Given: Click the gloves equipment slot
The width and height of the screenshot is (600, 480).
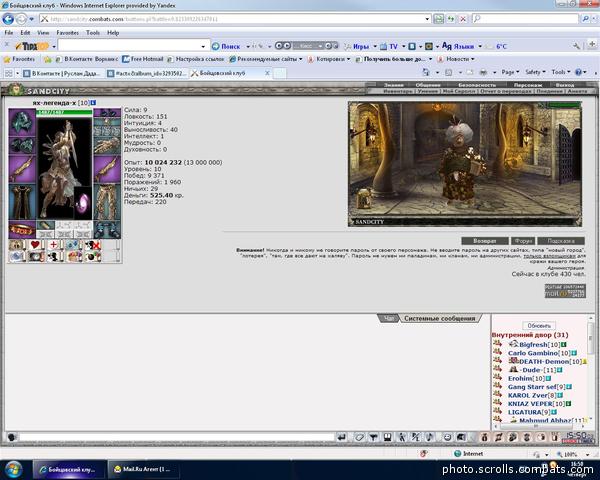Looking at the screenshot, I should coord(107,146).
